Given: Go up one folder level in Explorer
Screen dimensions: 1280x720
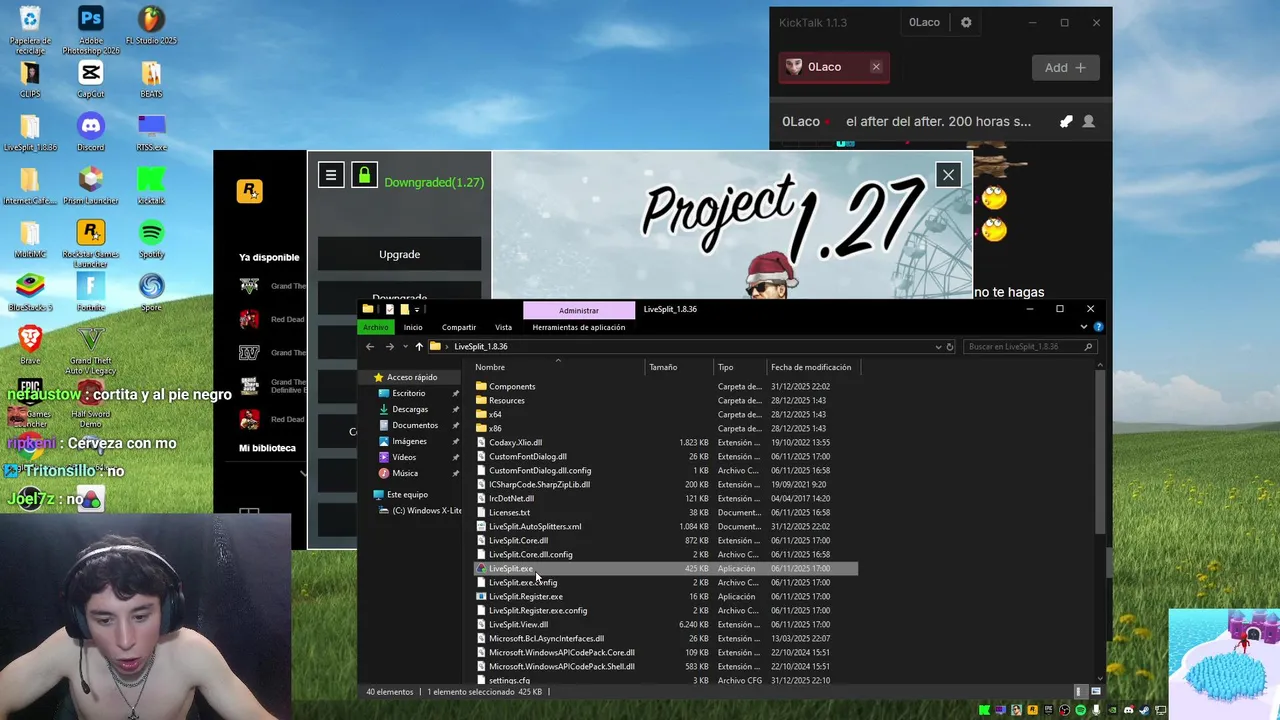Looking at the screenshot, I should 419,346.
